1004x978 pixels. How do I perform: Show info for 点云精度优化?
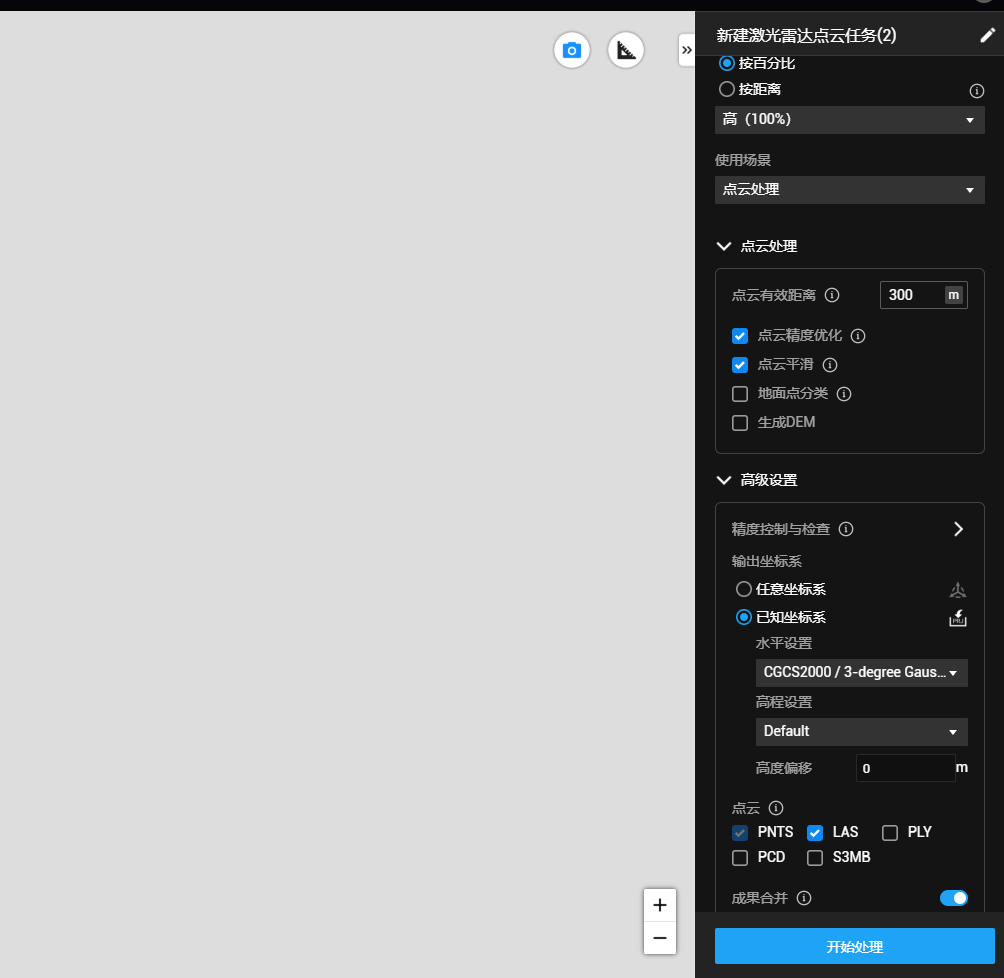[x=858, y=336]
